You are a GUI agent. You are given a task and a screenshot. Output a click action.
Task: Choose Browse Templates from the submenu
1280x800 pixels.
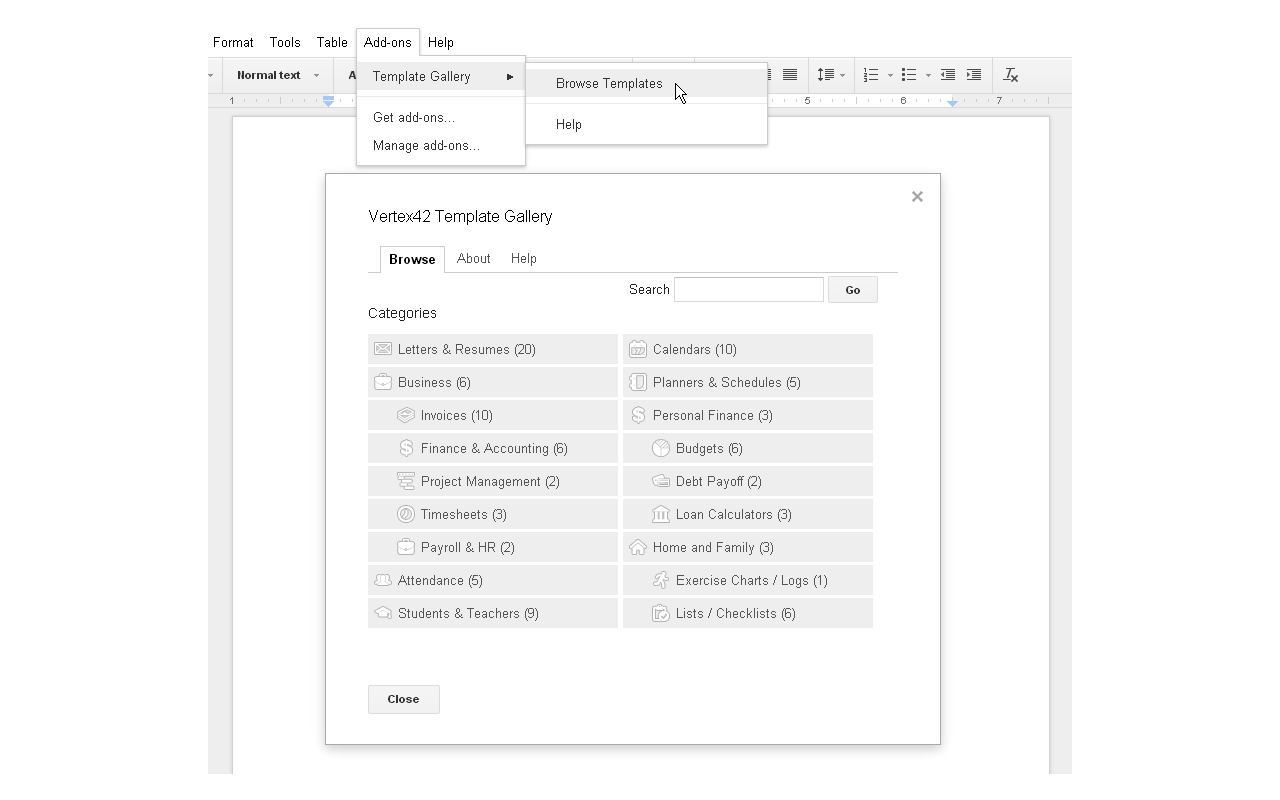646,83
